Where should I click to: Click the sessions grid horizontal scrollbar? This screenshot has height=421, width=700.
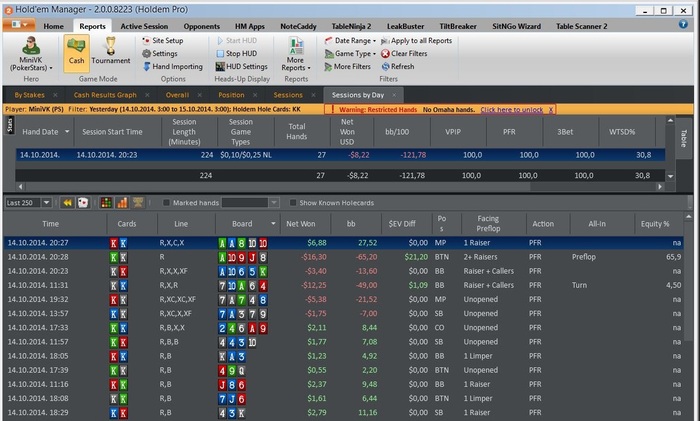[x=340, y=187]
